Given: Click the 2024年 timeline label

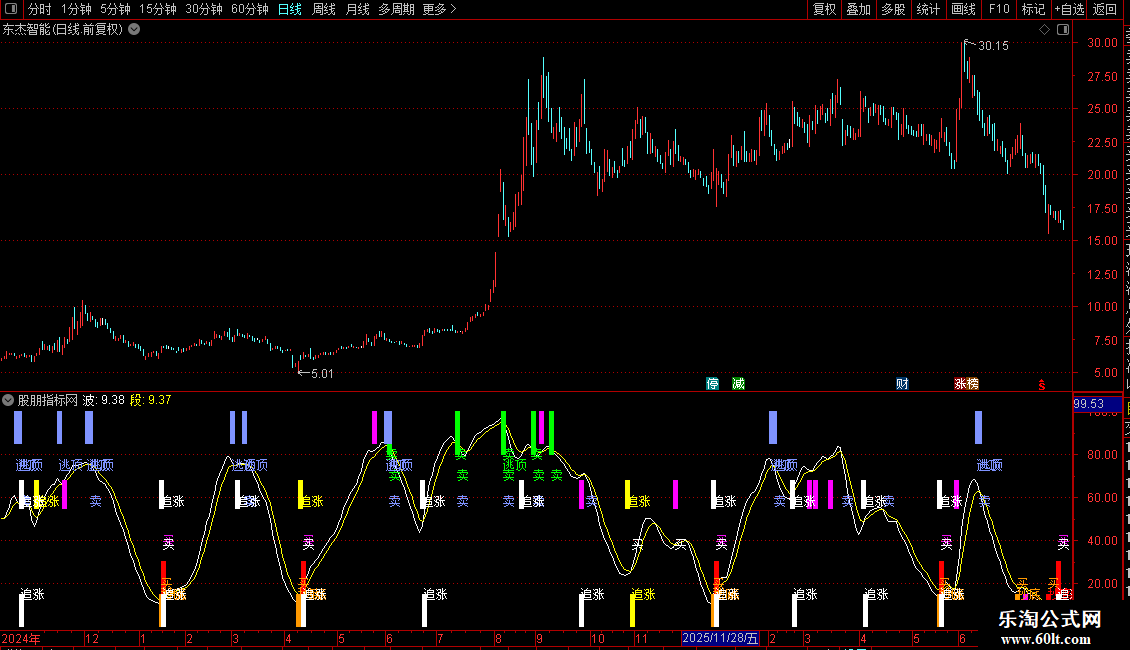Looking at the screenshot, I should click(x=21, y=638).
